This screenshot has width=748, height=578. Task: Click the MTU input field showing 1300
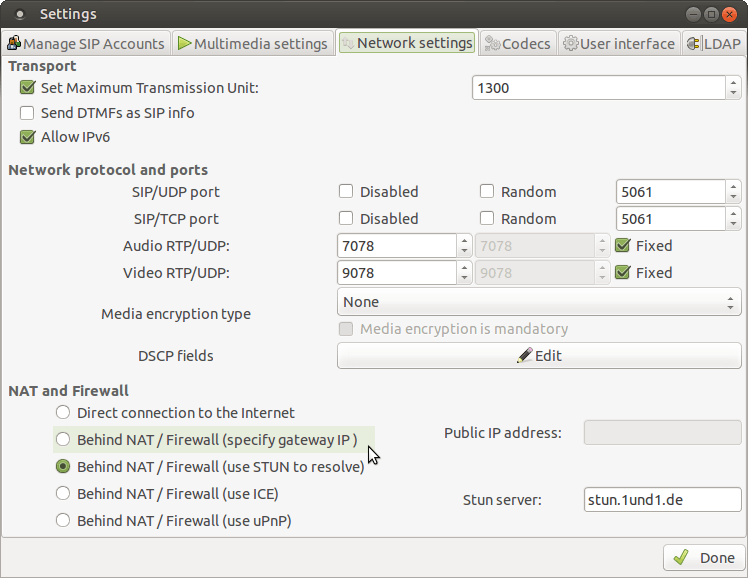click(x=599, y=88)
